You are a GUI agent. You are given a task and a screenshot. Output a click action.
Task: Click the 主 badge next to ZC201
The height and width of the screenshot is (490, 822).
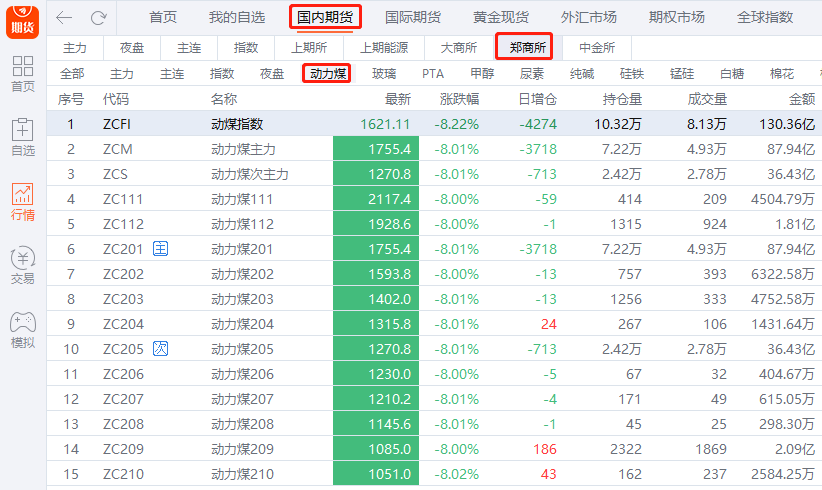pos(160,249)
